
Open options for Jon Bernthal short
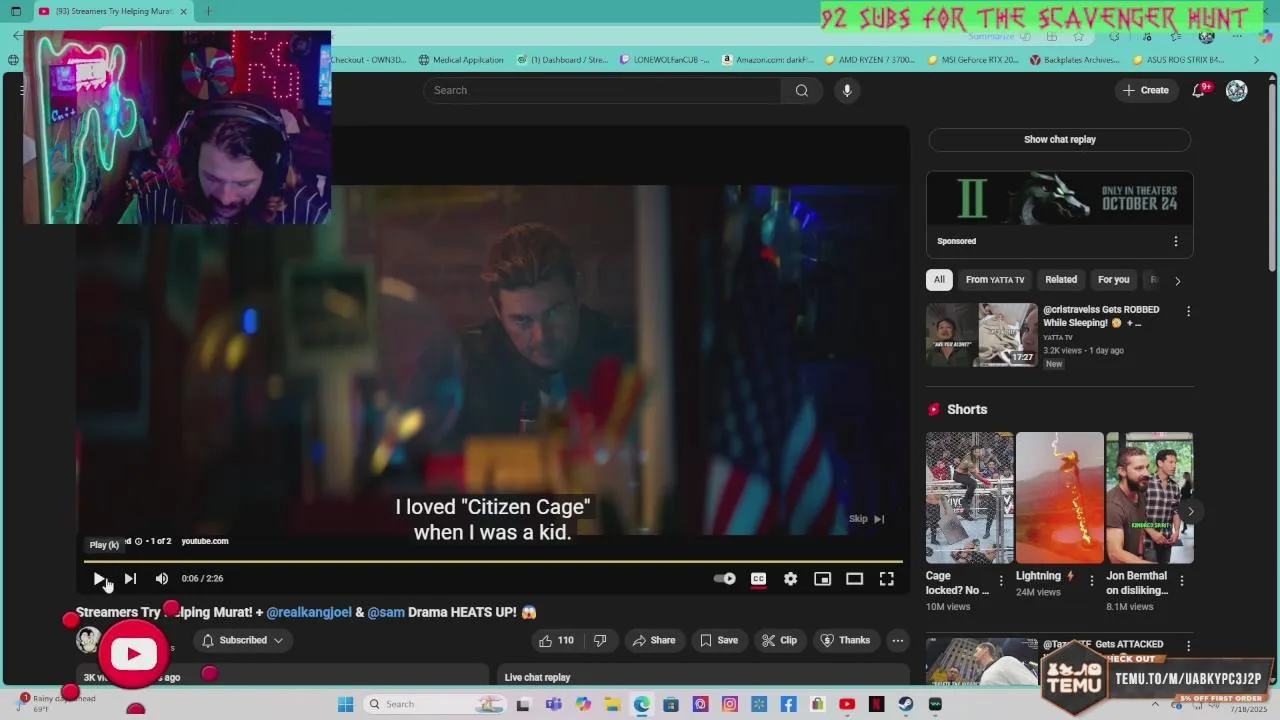(1182, 581)
